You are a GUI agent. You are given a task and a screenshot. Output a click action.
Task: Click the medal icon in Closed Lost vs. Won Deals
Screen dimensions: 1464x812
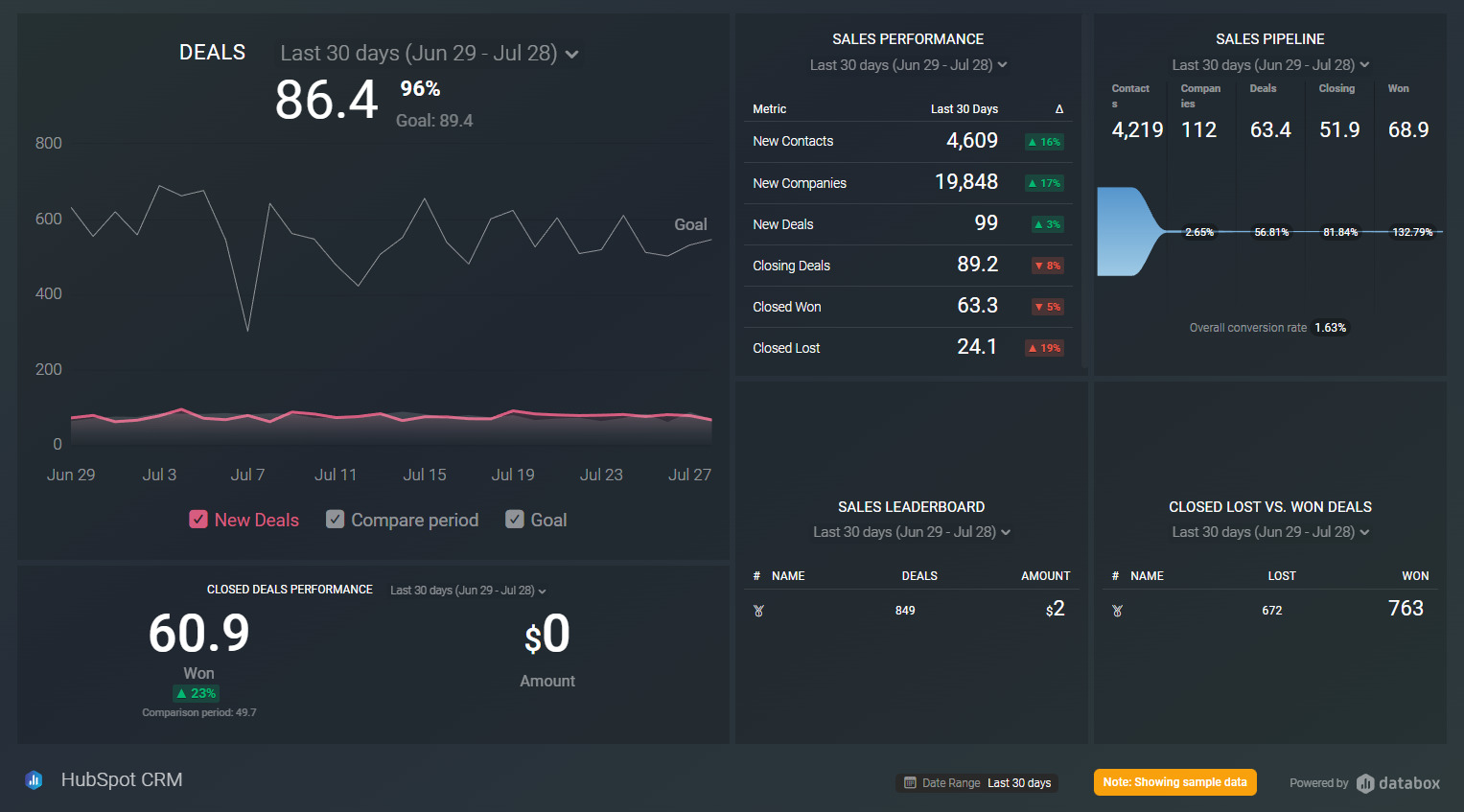1117,610
